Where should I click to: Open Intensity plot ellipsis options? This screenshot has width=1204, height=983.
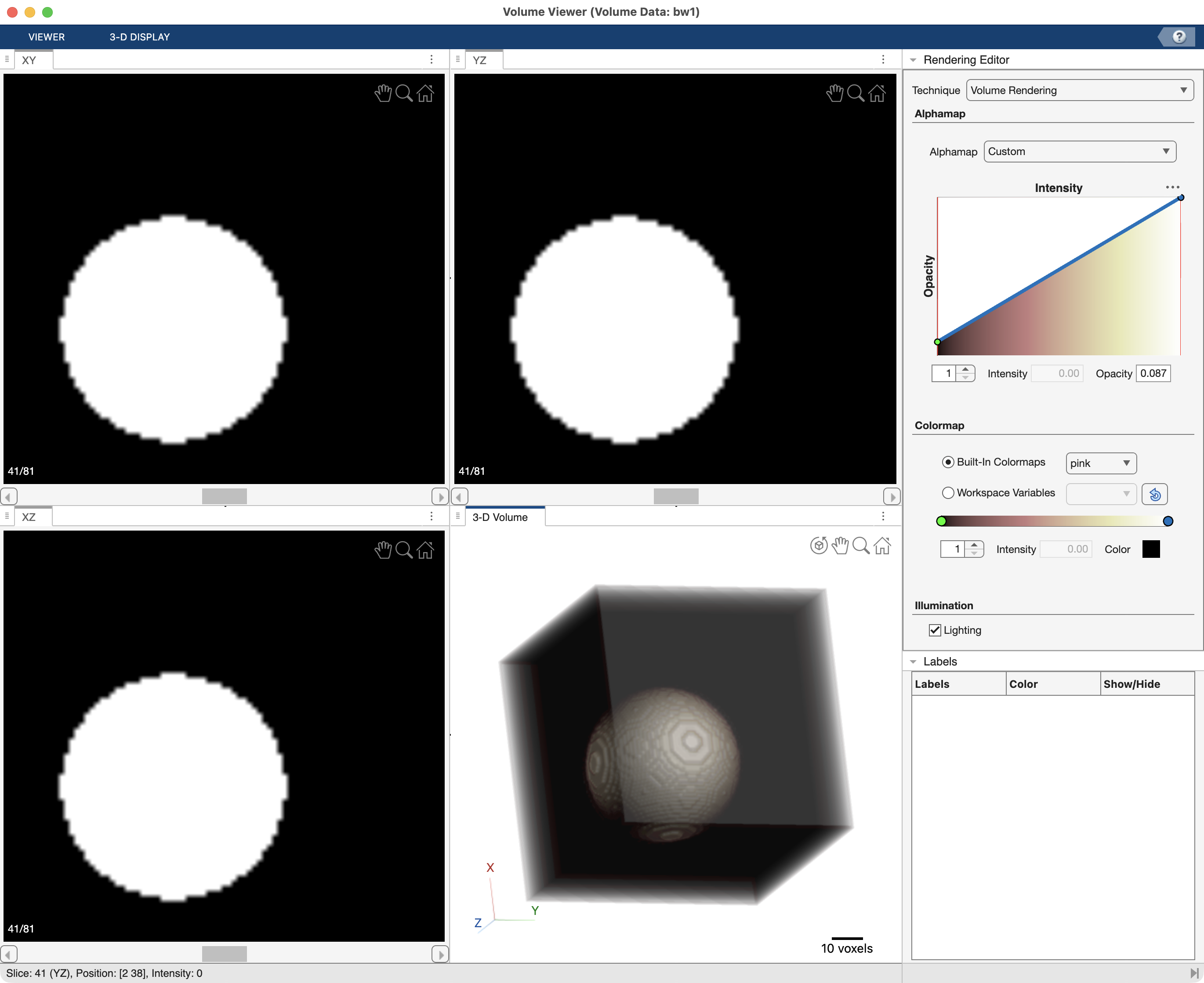tap(1172, 187)
